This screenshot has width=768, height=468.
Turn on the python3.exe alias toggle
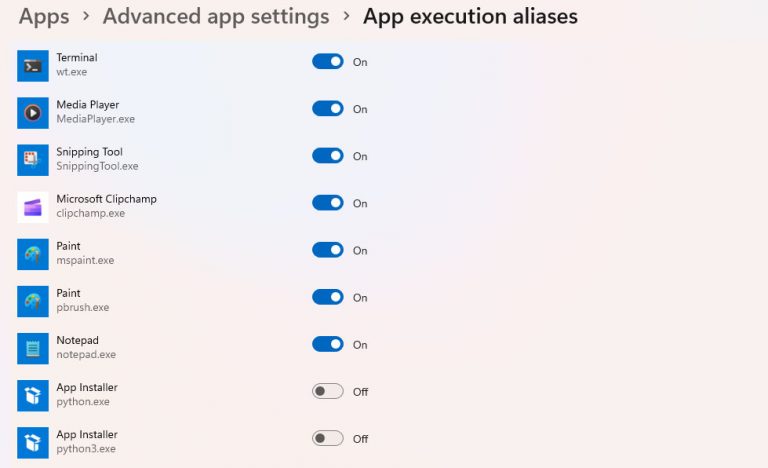pyautogui.click(x=328, y=438)
